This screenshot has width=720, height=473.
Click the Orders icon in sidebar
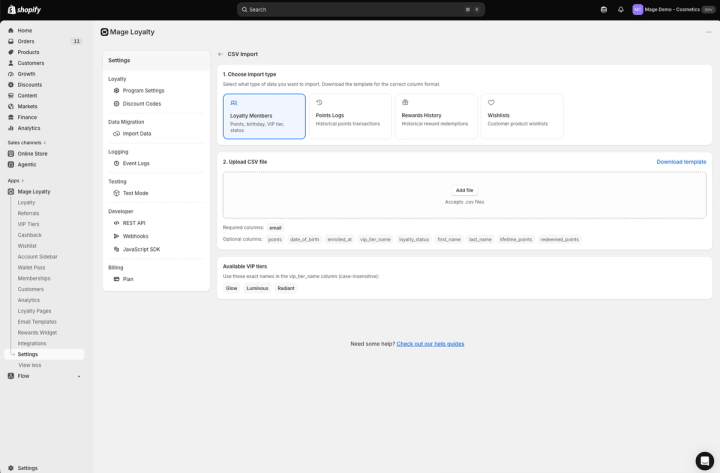click(11, 41)
